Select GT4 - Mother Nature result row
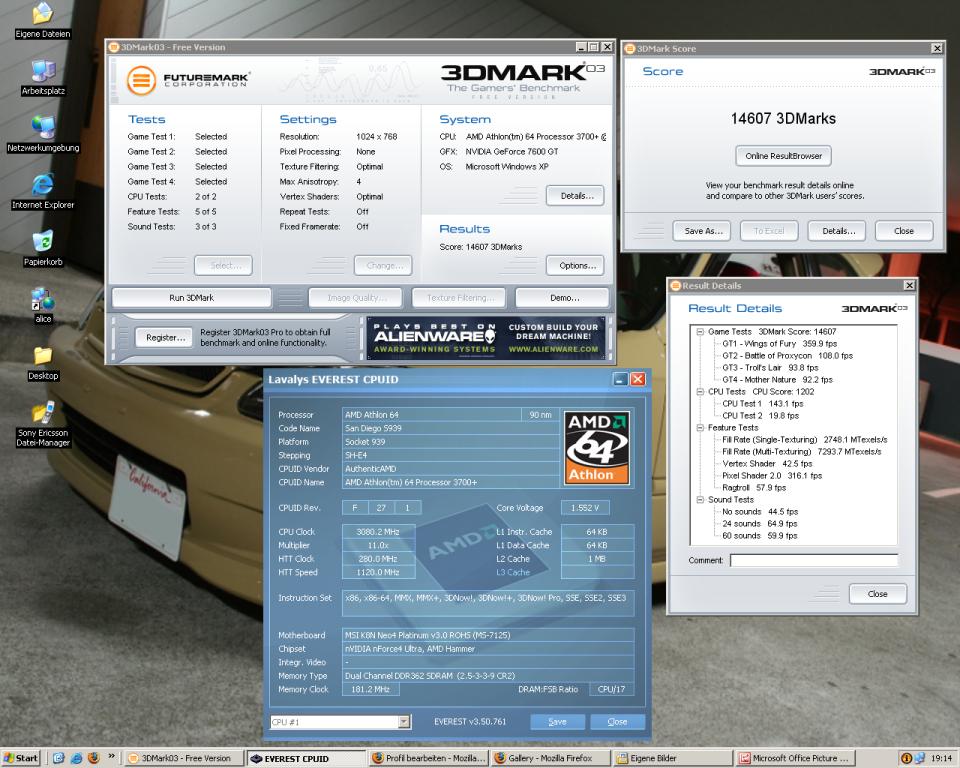The image size is (960, 768). (778, 380)
